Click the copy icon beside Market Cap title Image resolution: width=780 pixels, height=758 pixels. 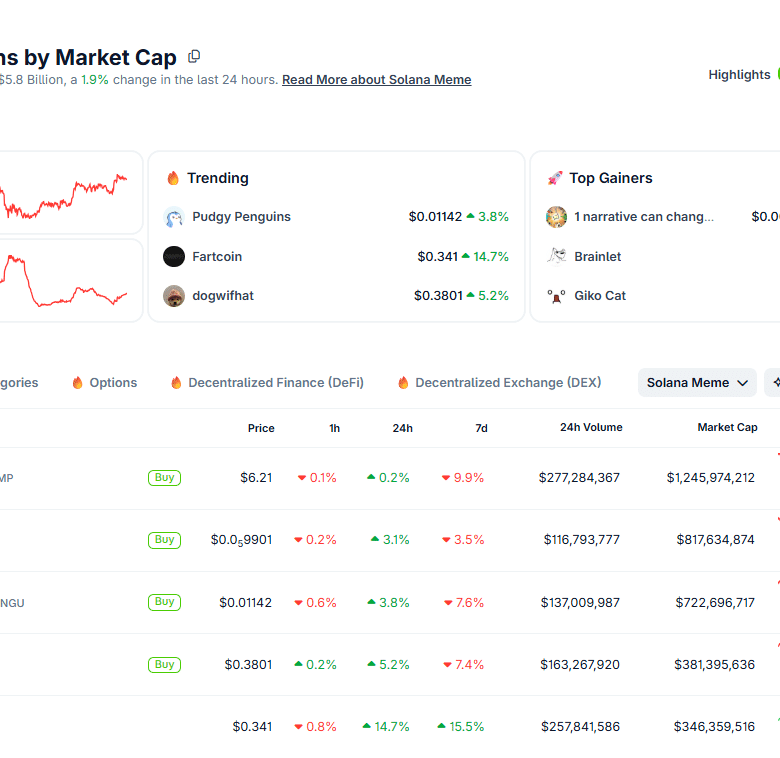coord(194,57)
